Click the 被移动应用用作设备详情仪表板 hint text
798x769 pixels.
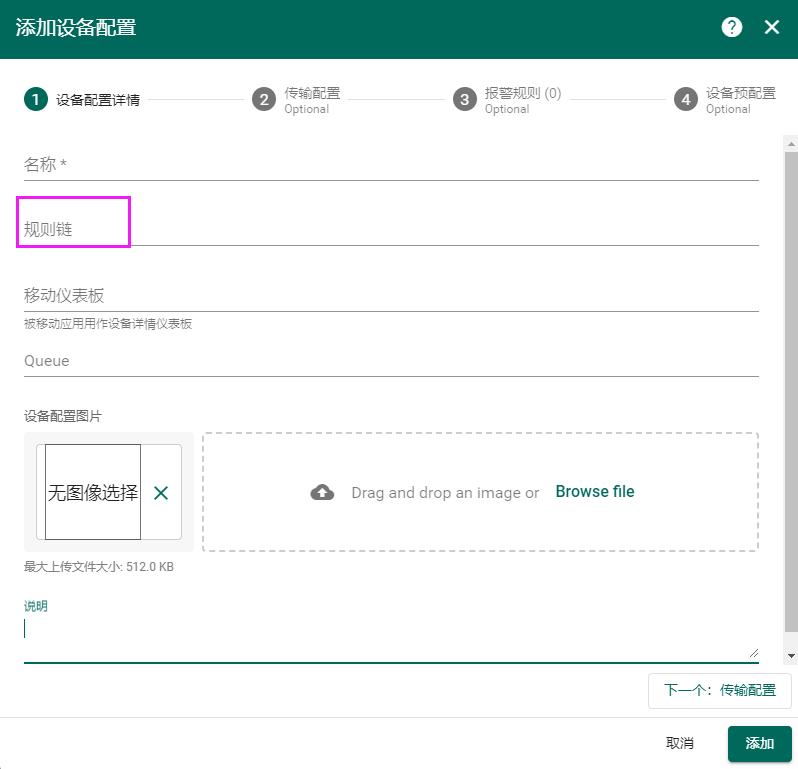pyautogui.click(x=108, y=324)
